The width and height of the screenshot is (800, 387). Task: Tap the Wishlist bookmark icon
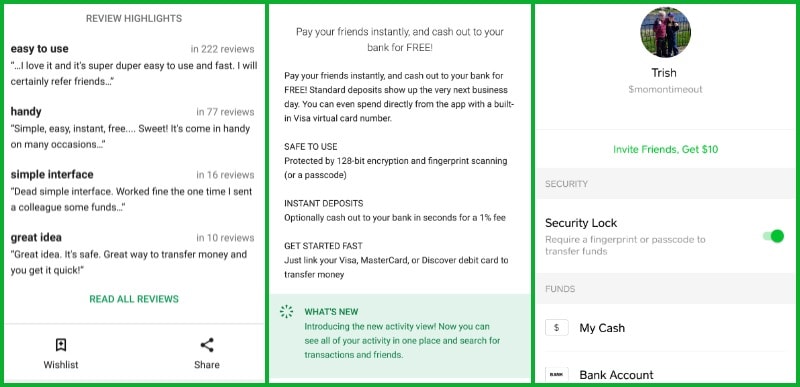click(61, 345)
